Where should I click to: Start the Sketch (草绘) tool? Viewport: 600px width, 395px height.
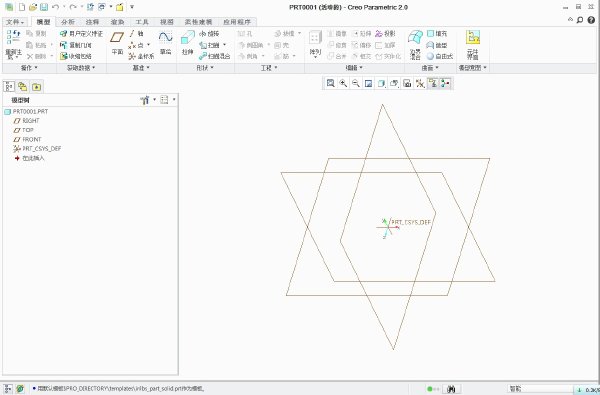(x=166, y=43)
